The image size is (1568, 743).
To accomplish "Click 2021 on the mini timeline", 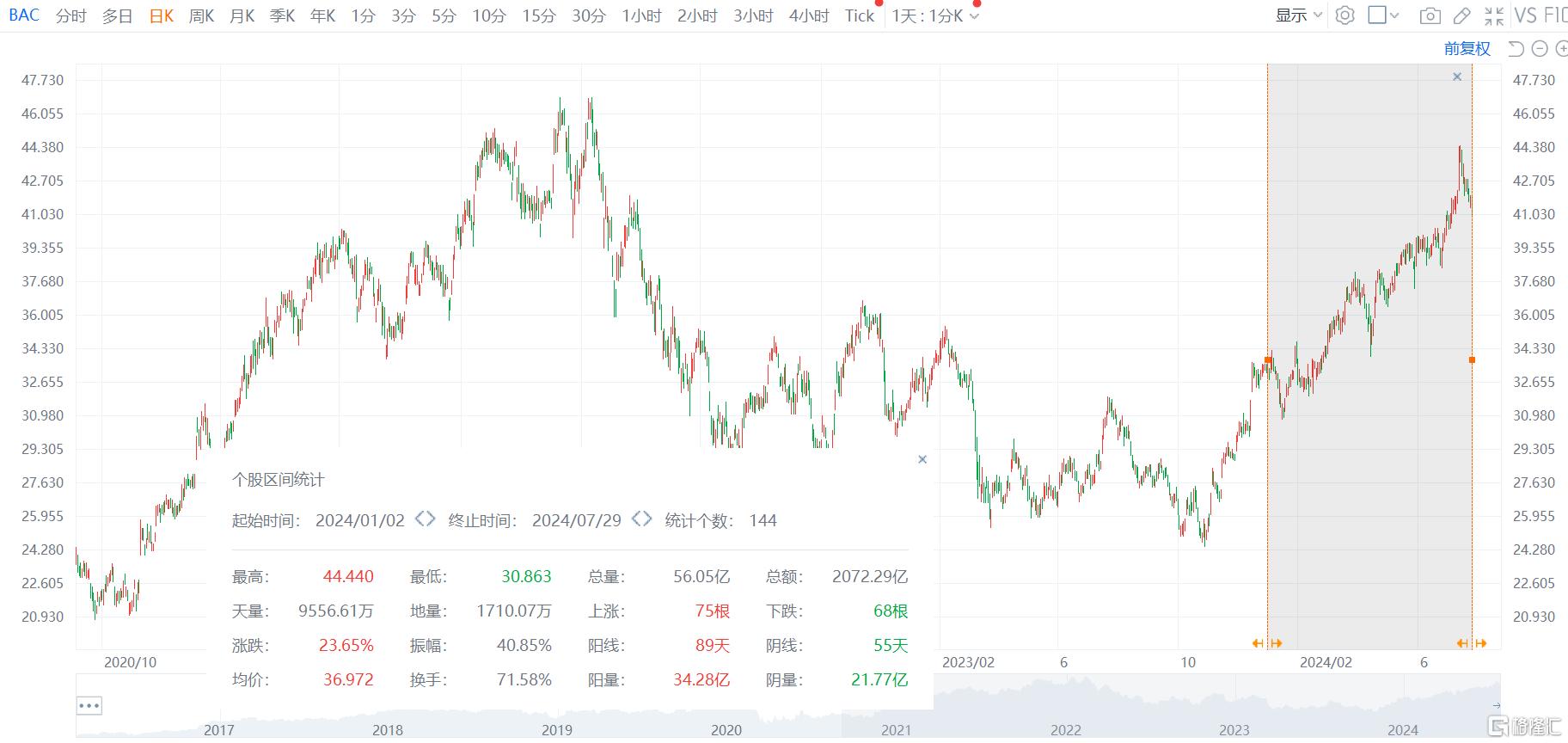I will (x=896, y=729).
